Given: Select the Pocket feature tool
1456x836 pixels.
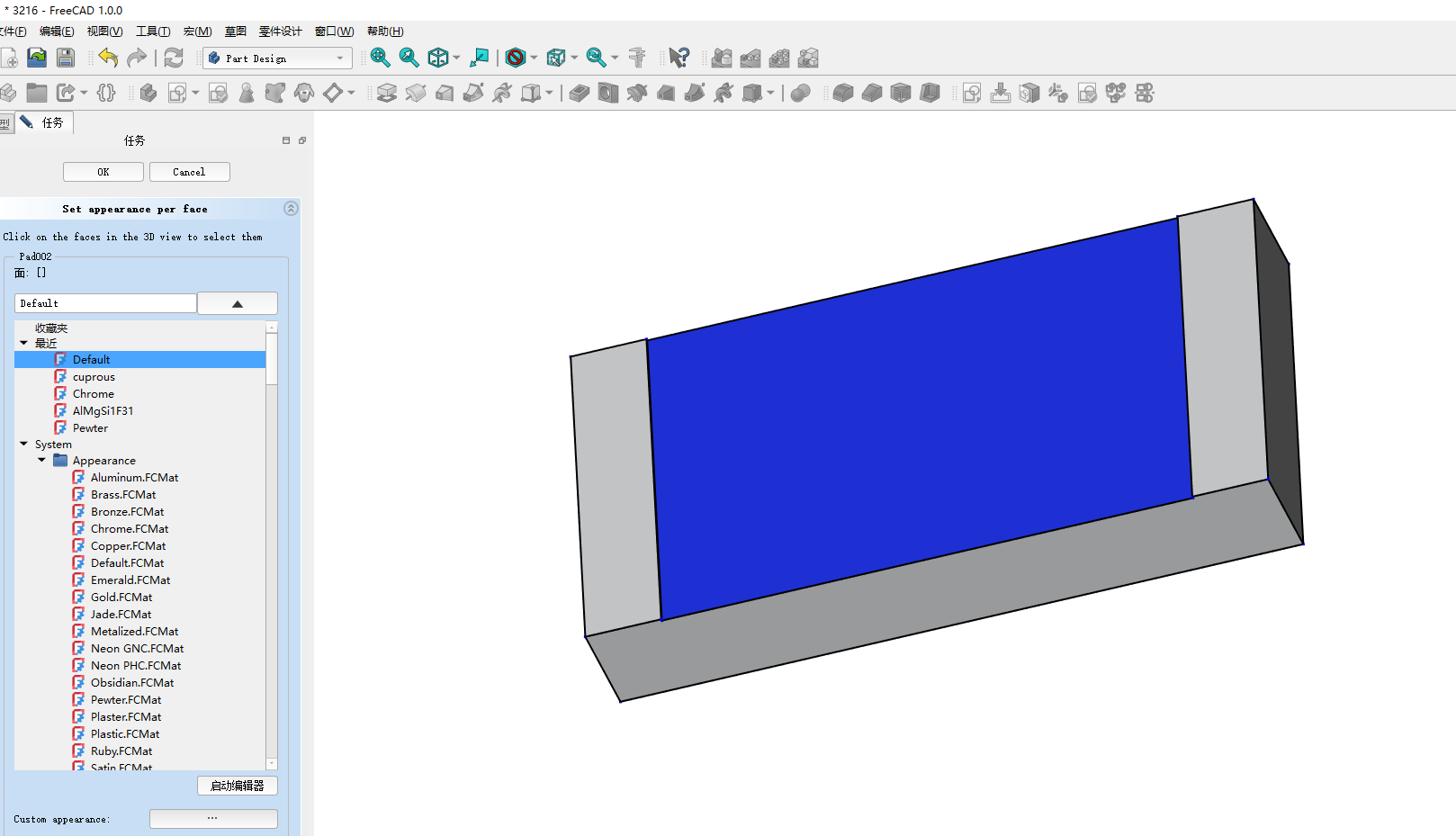Looking at the screenshot, I should click(580, 93).
